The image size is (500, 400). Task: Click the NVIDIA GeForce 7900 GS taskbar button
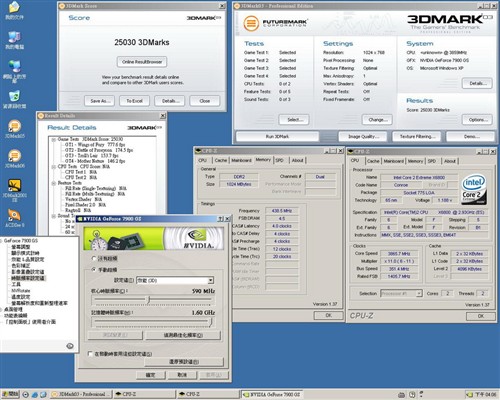point(272,394)
